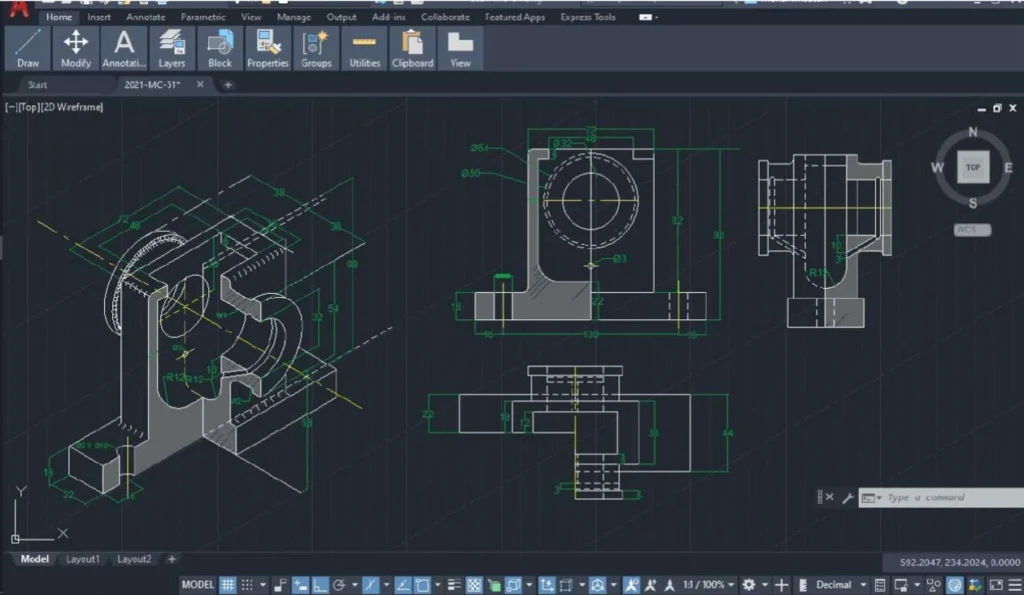This screenshot has height=595, width=1024.
Task: Open the Groups ribbon panel
Action: point(316,48)
